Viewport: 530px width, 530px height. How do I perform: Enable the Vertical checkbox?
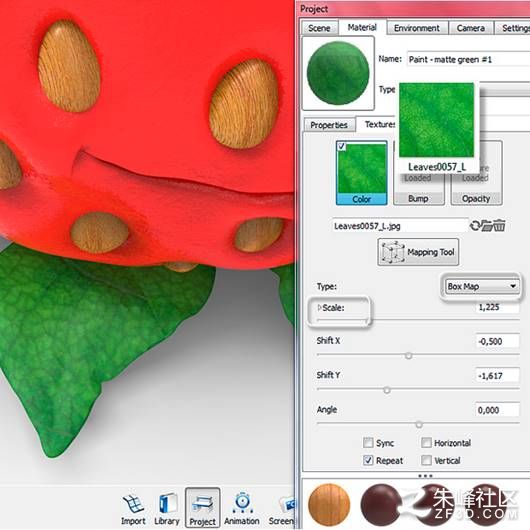[426, 460]
